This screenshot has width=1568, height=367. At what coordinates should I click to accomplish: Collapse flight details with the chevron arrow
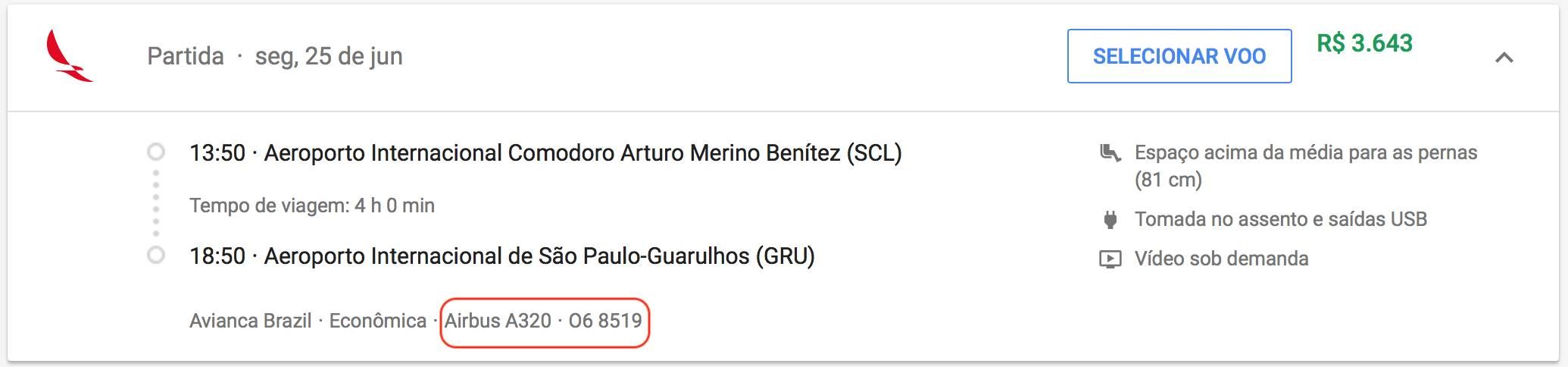[1504, 58]
